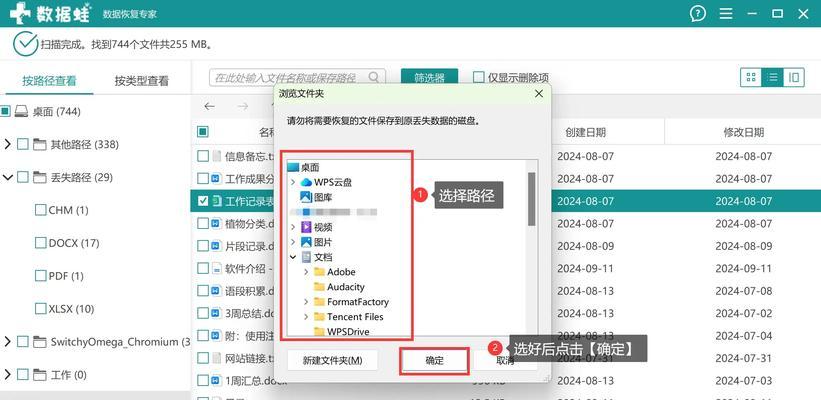This screenshot has width=821, height=400.
Task: Select the FormatFactory folder icon
Action: (x=319, y=302)
